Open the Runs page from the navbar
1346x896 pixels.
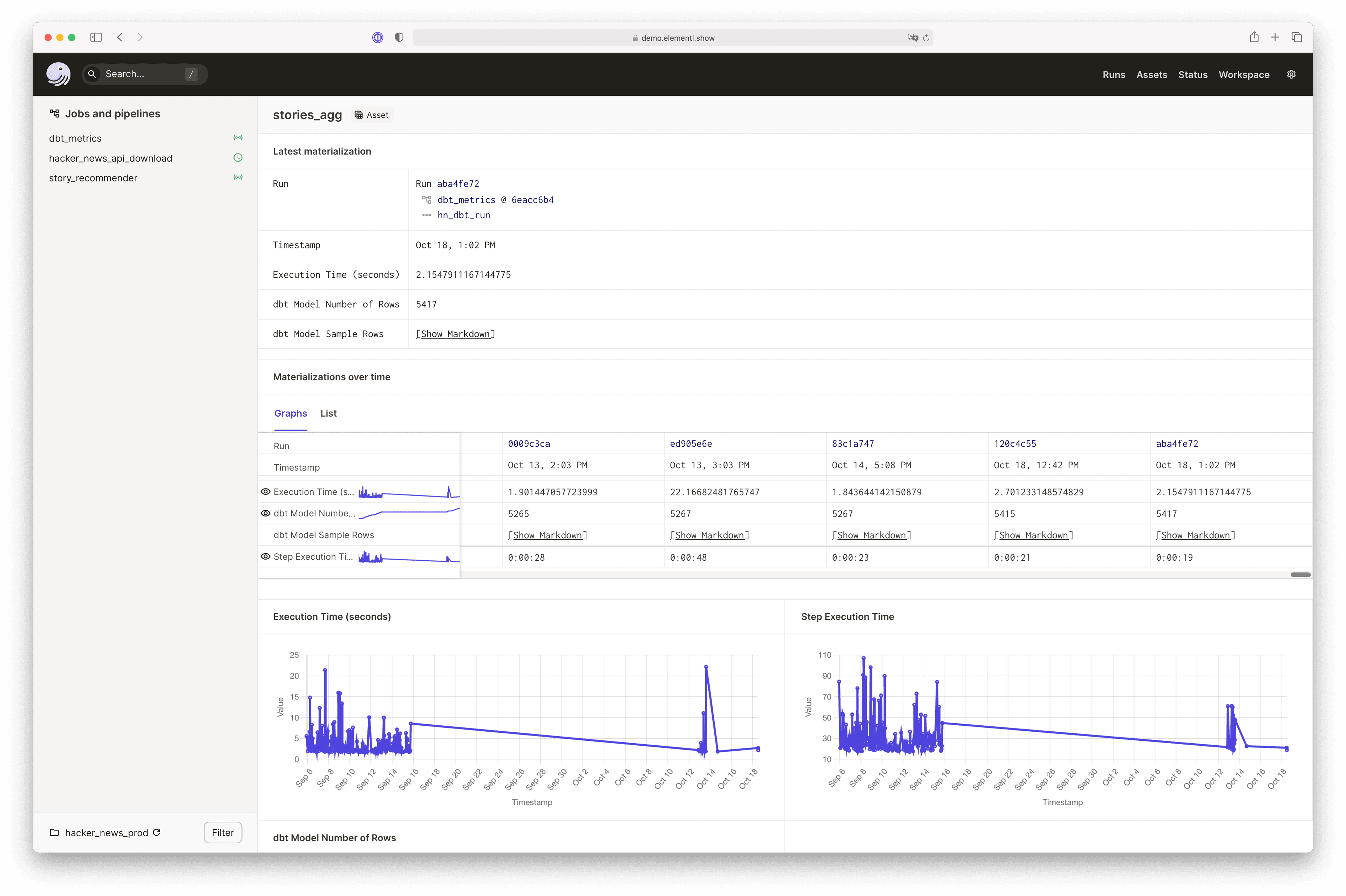[x=1113, y=74]
